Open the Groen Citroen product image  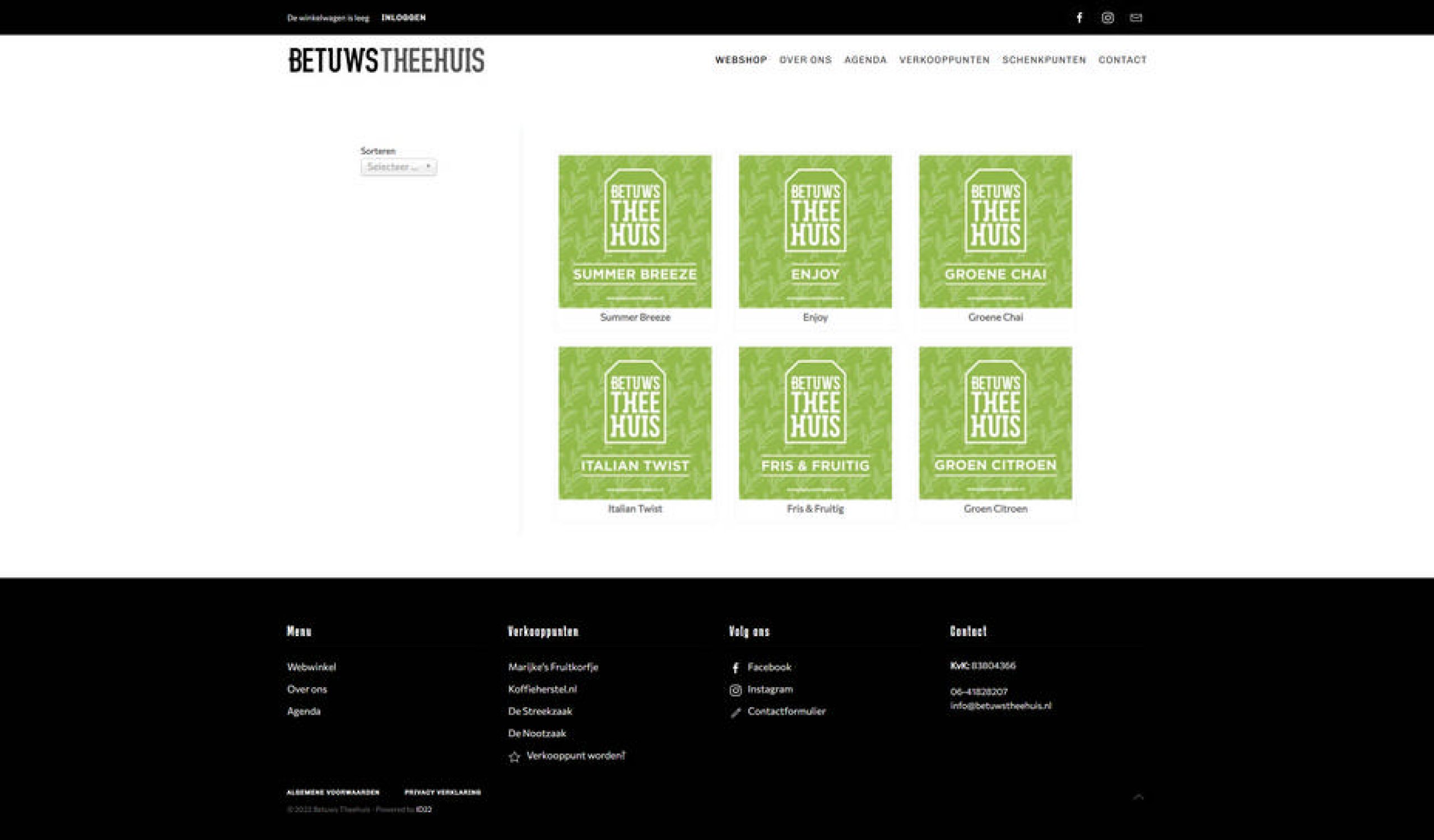coord(995,423)
